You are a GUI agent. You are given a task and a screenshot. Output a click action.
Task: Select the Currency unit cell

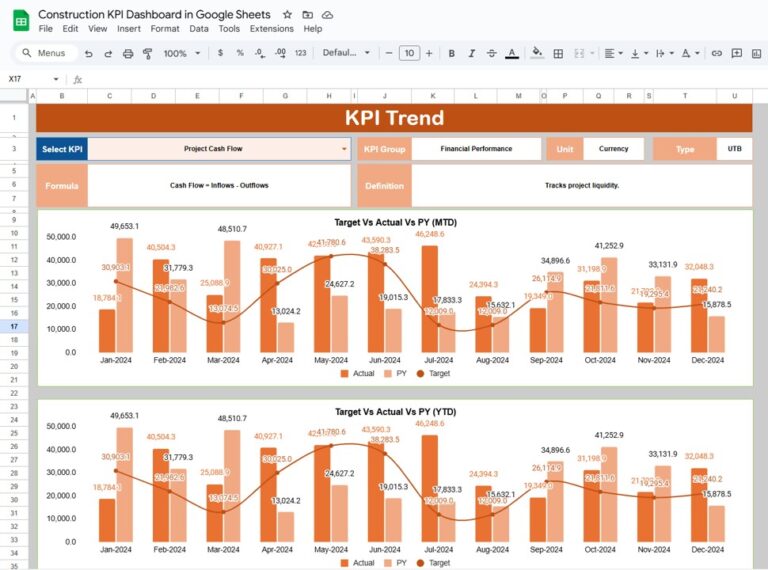[x=613, y=148]
